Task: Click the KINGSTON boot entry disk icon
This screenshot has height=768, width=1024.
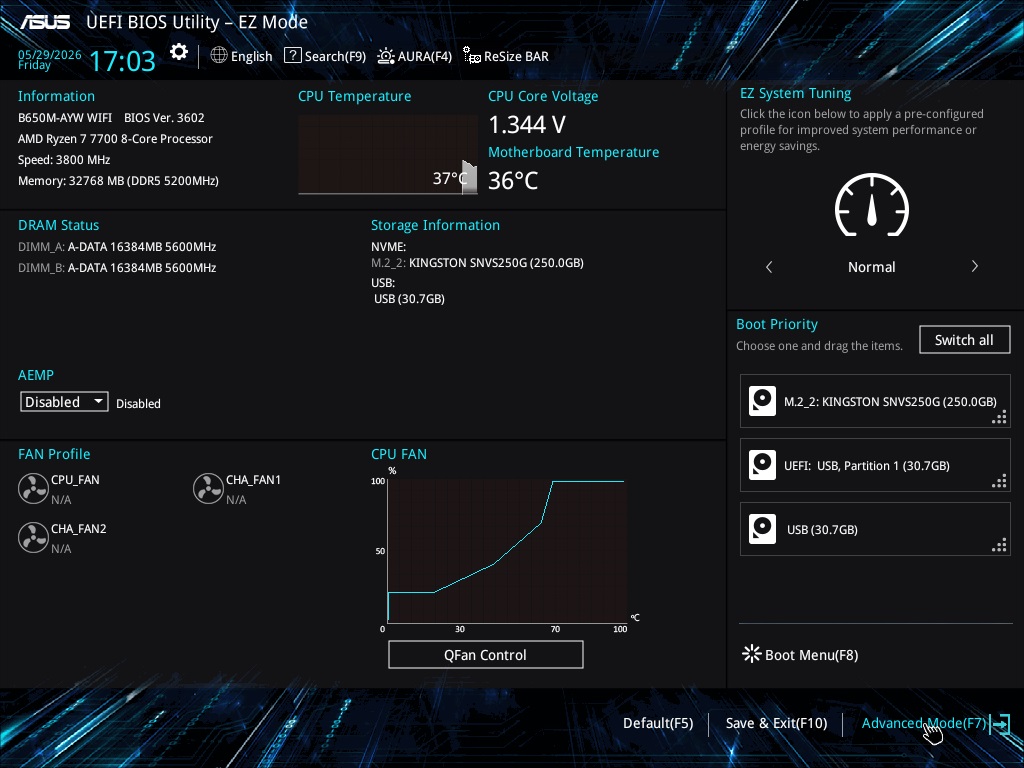Action: 762,401
